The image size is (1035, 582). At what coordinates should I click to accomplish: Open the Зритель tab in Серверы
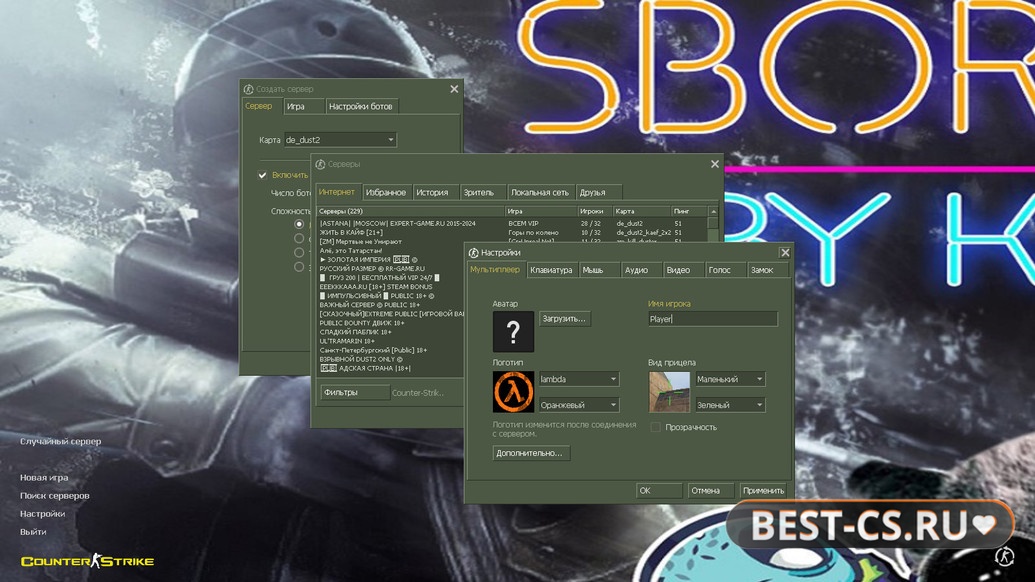483,192
